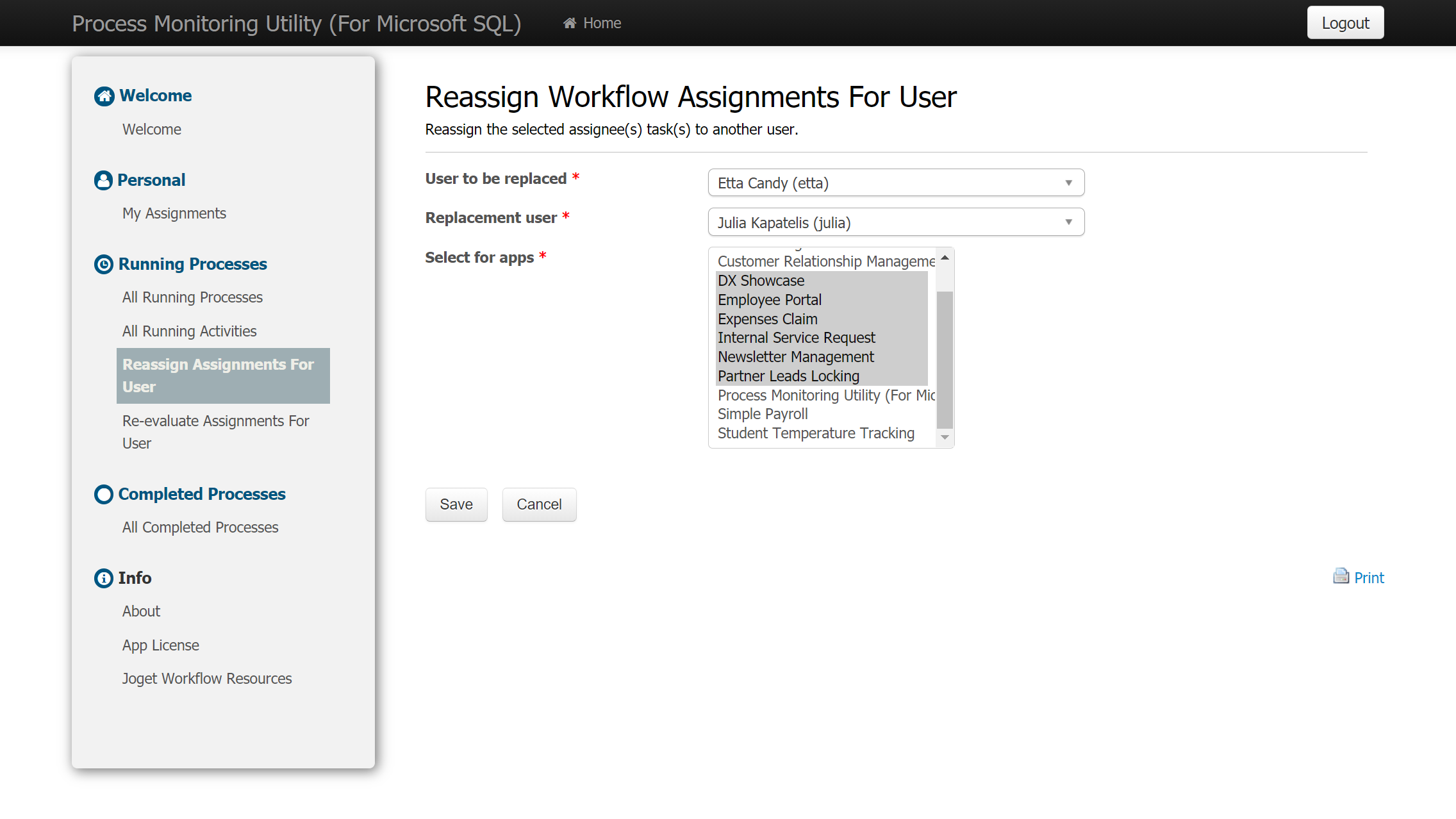Select Customer Relationship Management app

pos(825,261)
